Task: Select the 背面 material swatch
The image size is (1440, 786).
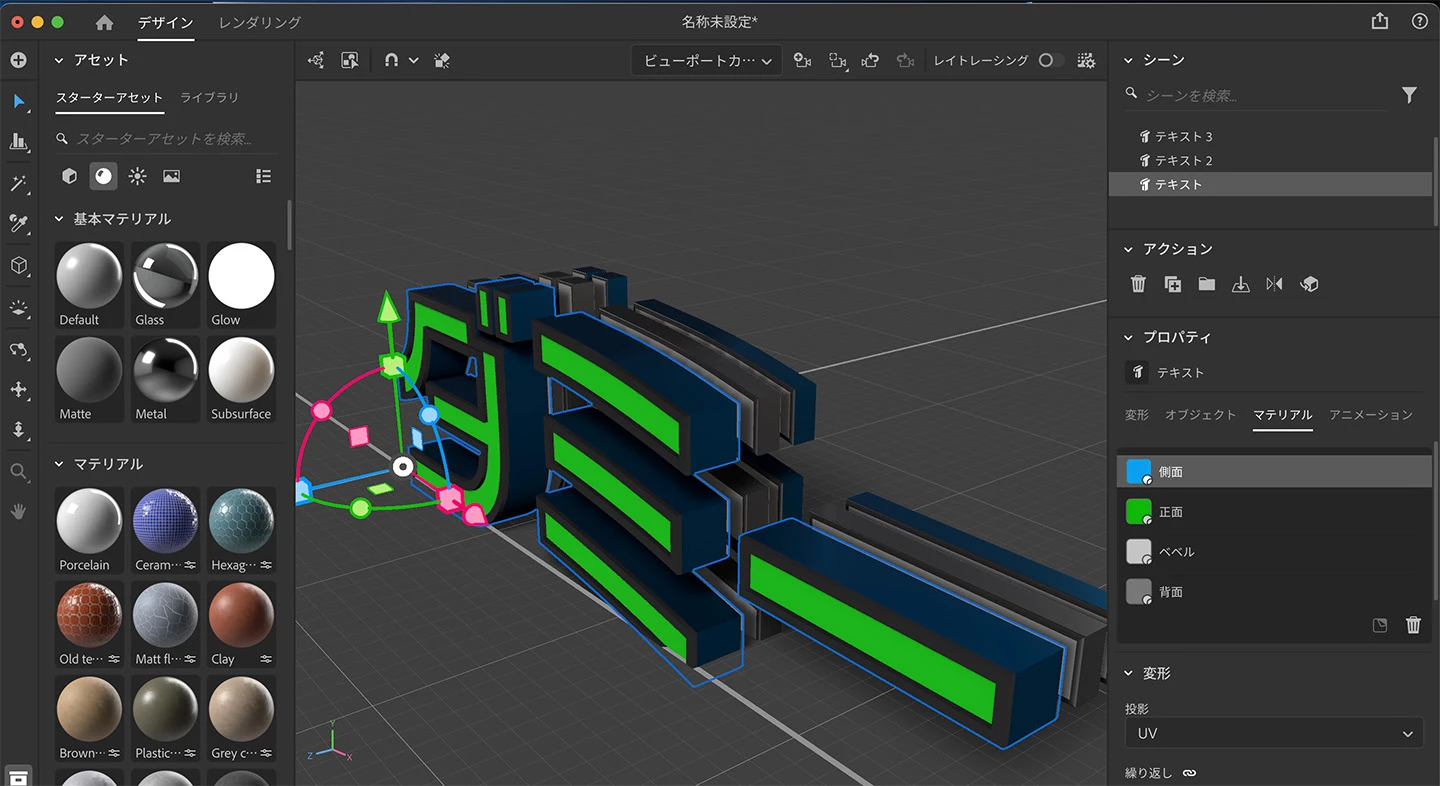Action: point(1139,591)
